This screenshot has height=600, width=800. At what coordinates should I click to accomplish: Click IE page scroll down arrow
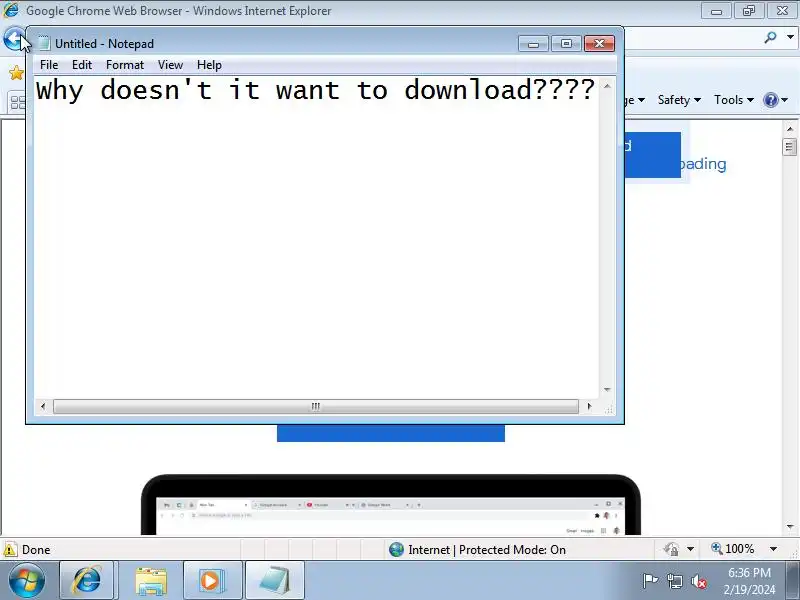[x=790, y=527]
